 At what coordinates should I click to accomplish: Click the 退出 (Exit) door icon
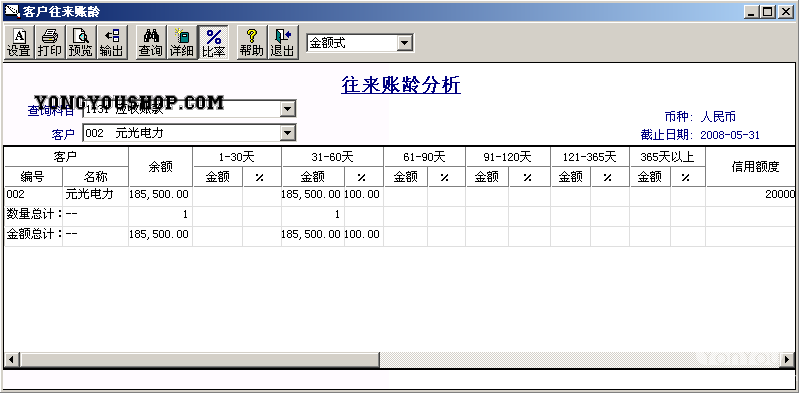click(283, 43)
